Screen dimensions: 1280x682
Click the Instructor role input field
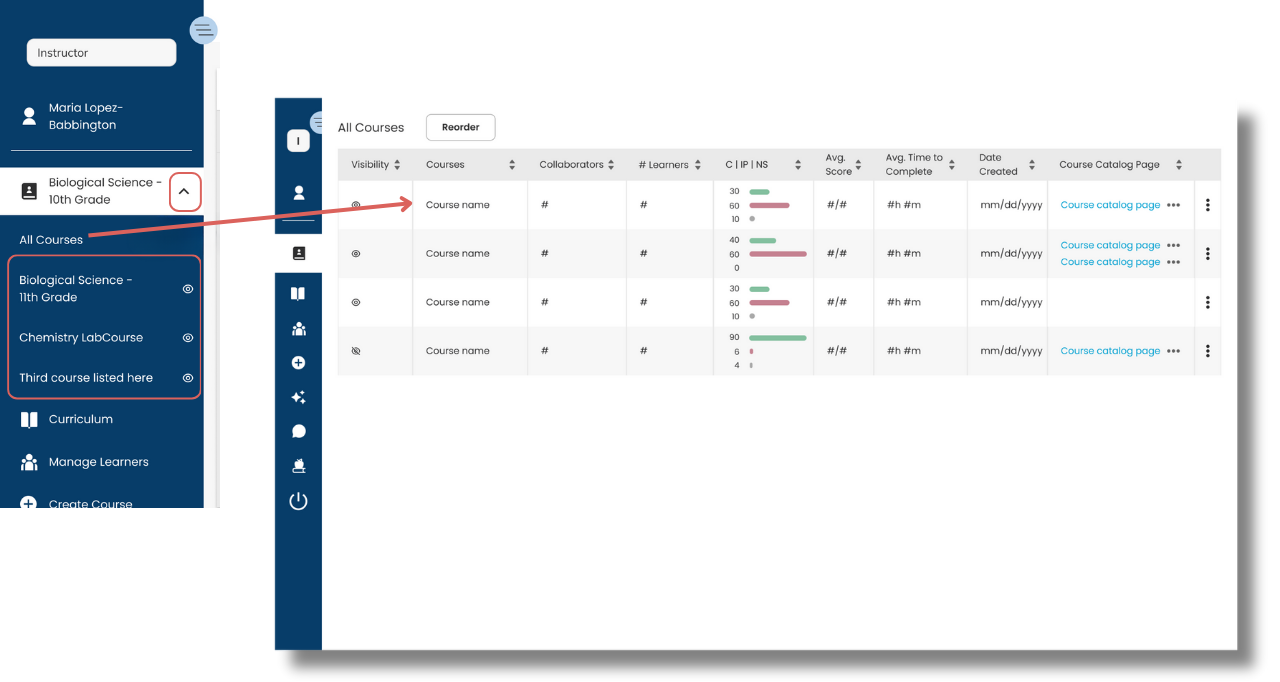(101, 53)
